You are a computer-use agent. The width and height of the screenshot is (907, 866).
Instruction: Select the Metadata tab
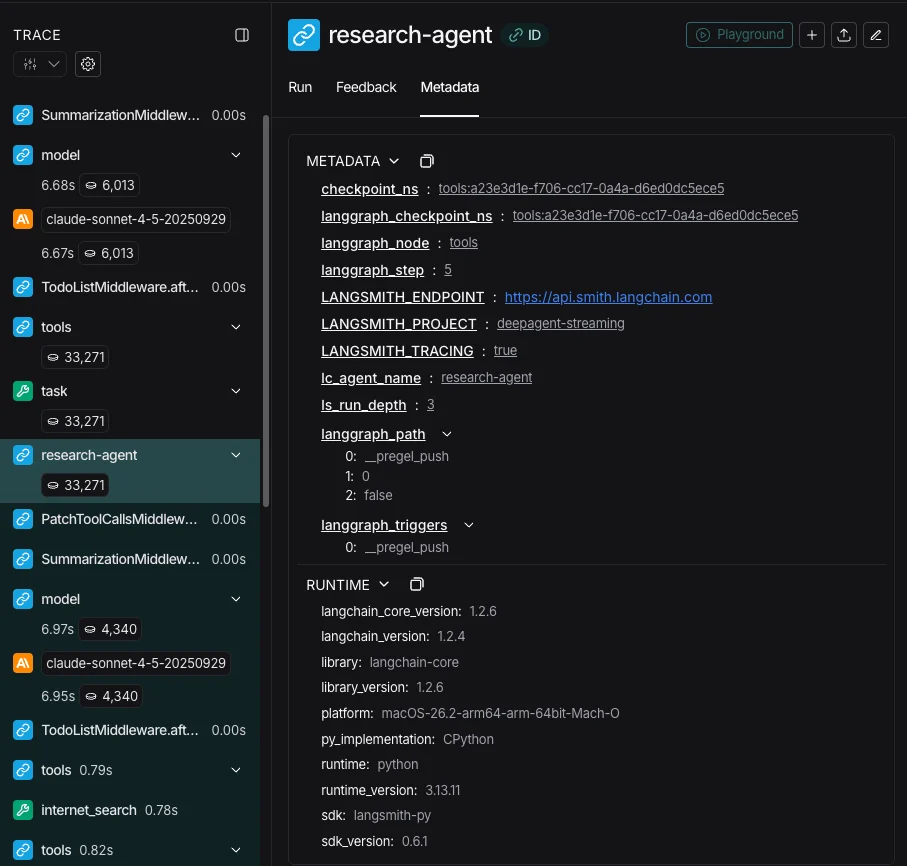[449, 87]
